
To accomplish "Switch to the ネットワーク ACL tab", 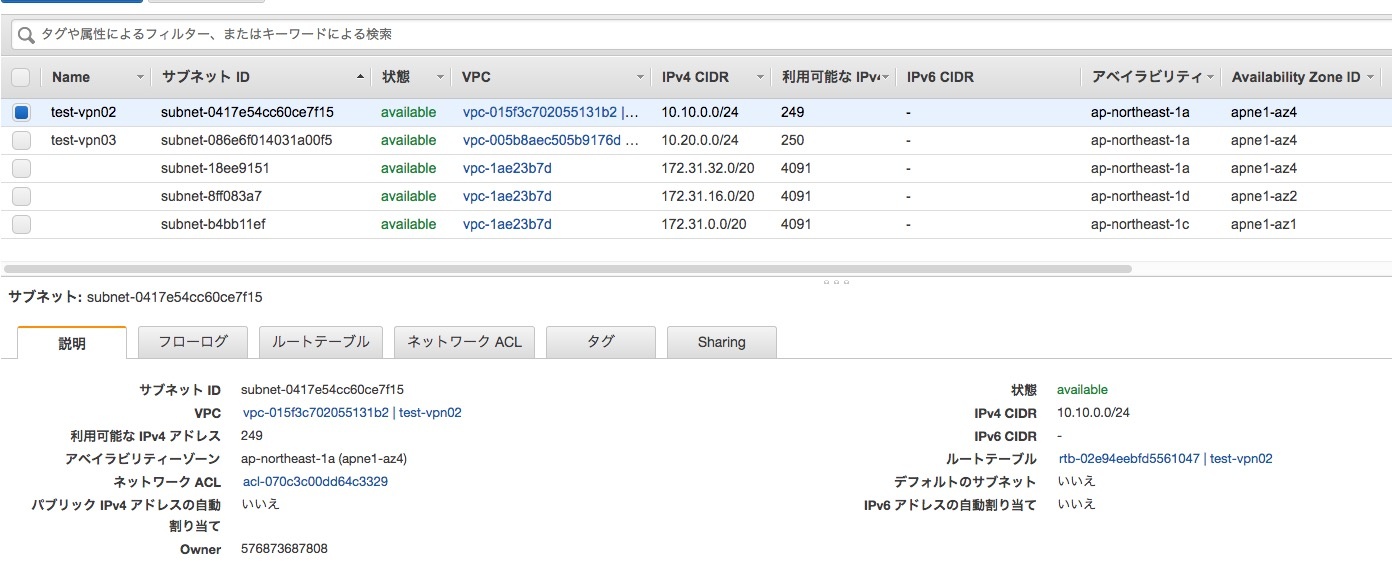I will coord(464,342).
